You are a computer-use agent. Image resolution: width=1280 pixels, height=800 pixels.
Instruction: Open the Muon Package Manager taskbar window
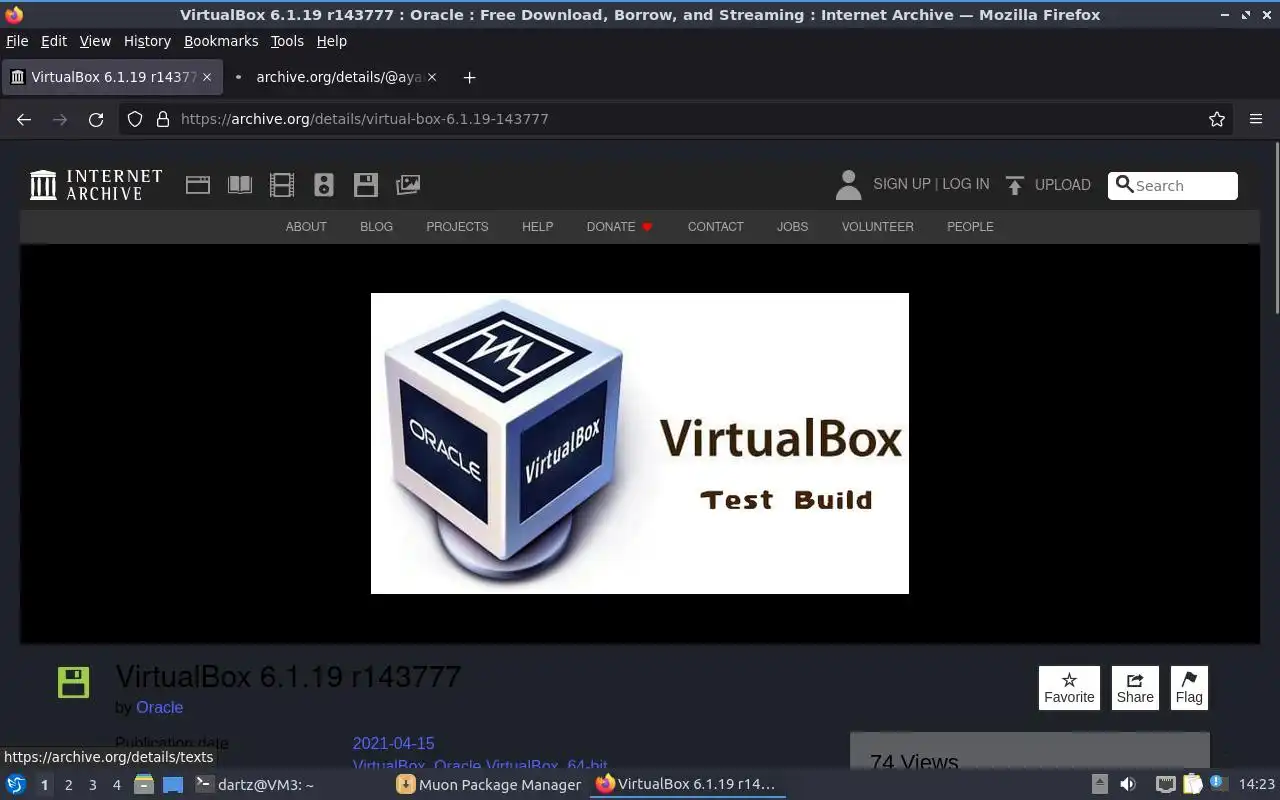pyautogui.click(x=489, y=785)
